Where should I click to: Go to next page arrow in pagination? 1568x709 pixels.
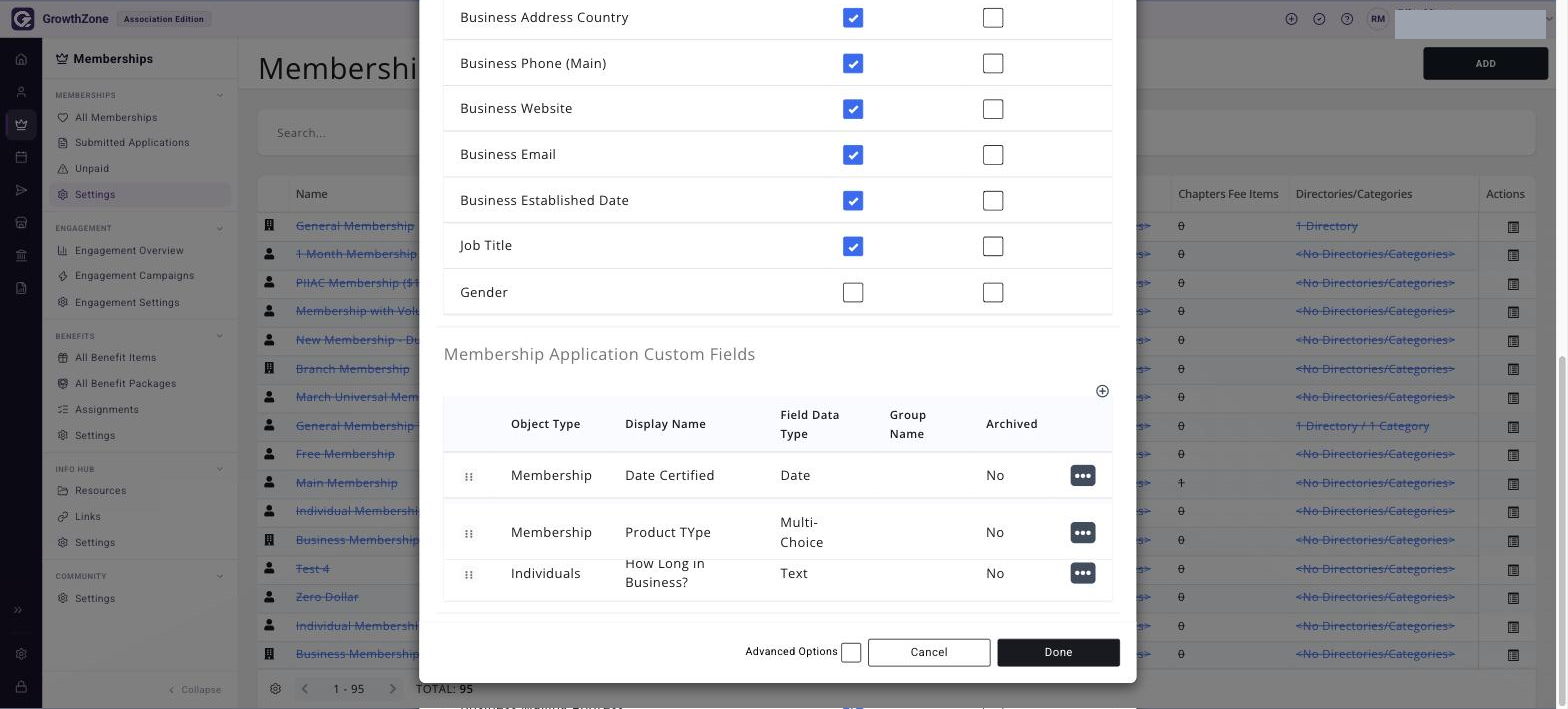pos(393,689)
